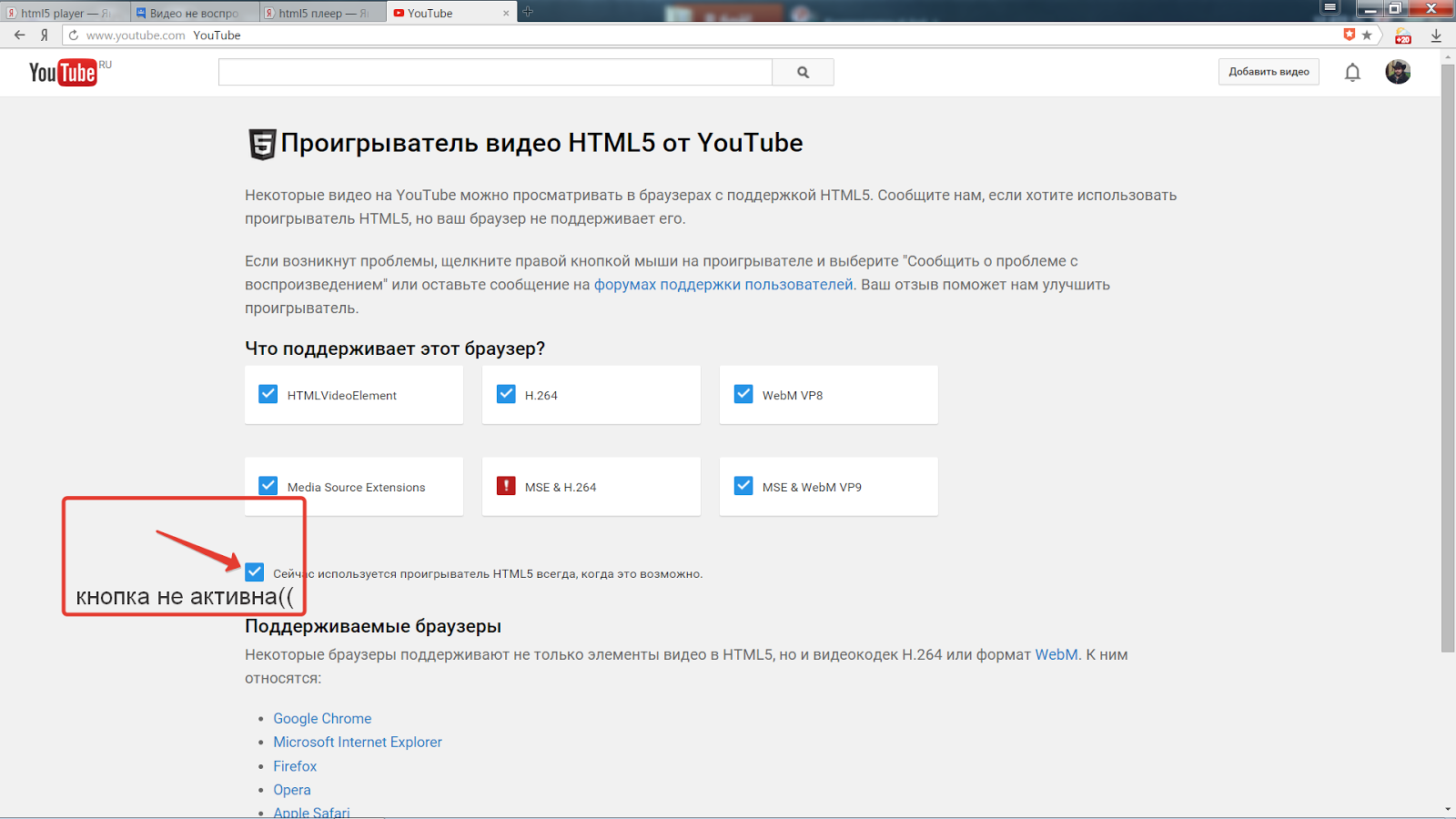Open the user account avatar

pyautogui.click(x=1398, y=72)
